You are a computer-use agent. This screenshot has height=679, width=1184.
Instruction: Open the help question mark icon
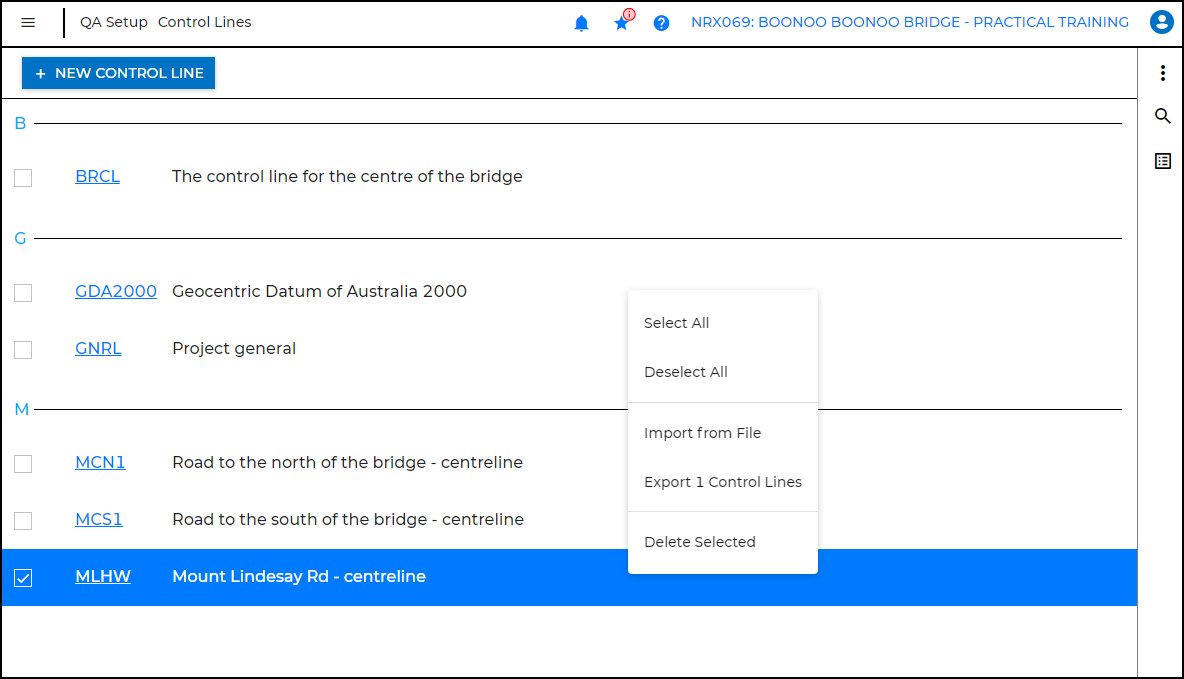pyautogui.click(x=661, y=23)
